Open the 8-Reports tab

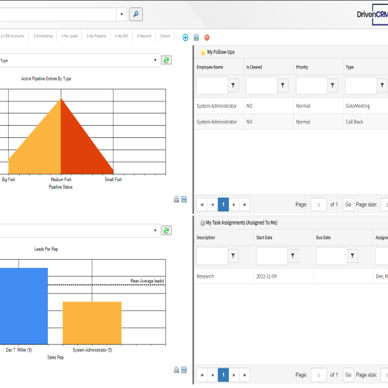(144, 36)
